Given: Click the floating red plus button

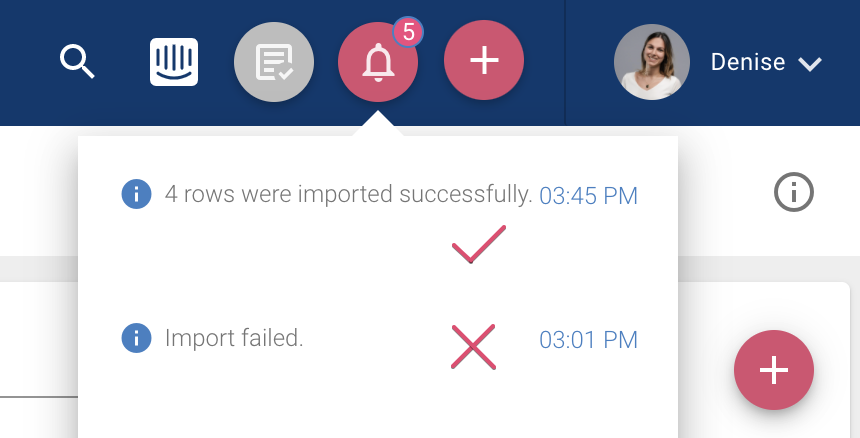Looking at the screenshot, I should pyautogui.click(x=774, y=370).
